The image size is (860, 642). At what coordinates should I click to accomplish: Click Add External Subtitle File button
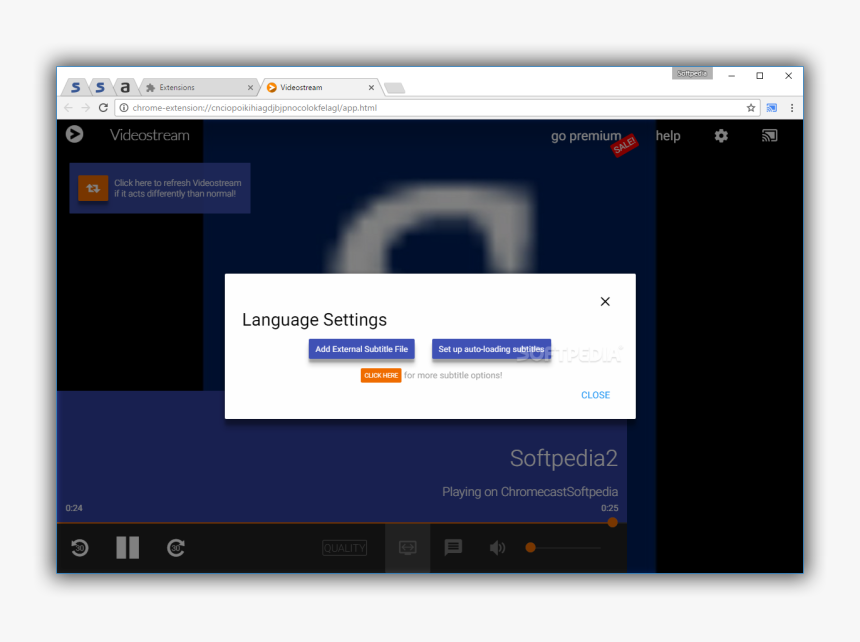[361, 349]
